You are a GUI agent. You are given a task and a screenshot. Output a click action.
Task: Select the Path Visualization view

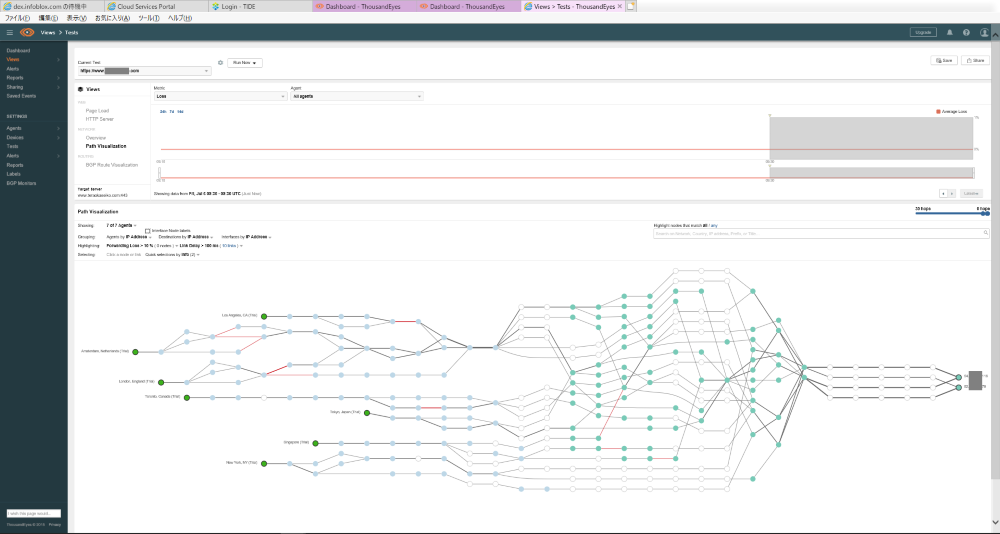pos(106,146)
